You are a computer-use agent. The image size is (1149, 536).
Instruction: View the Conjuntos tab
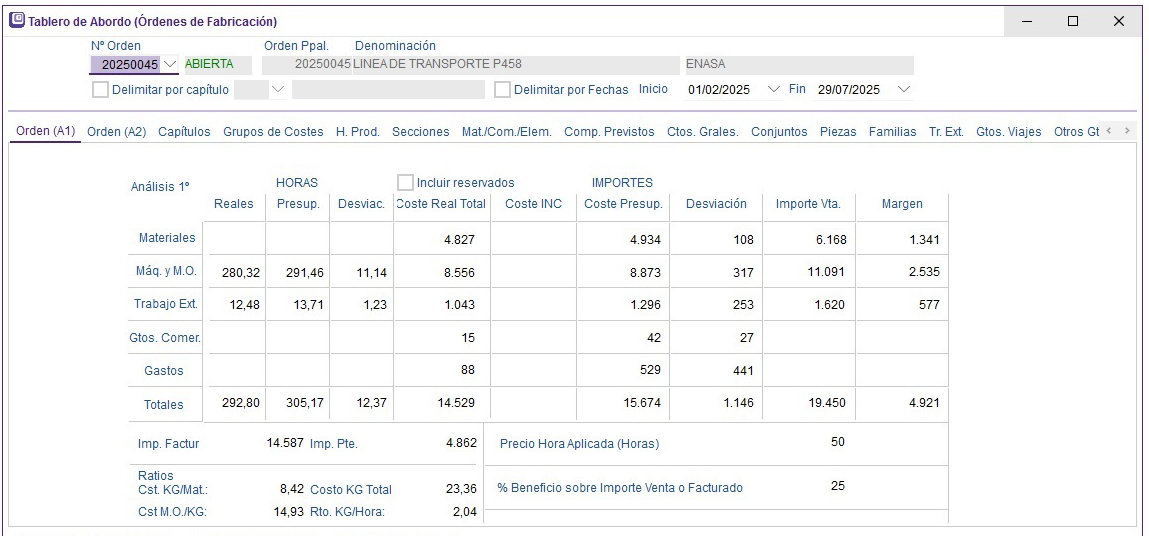click(779, 132)
